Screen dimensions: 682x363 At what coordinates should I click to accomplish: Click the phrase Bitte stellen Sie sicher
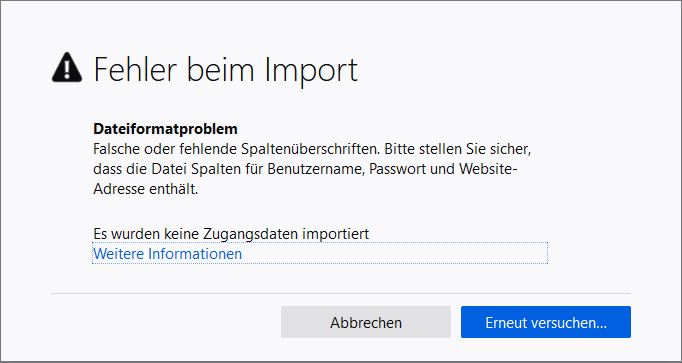pyautogui.click(x=458, y=149)
